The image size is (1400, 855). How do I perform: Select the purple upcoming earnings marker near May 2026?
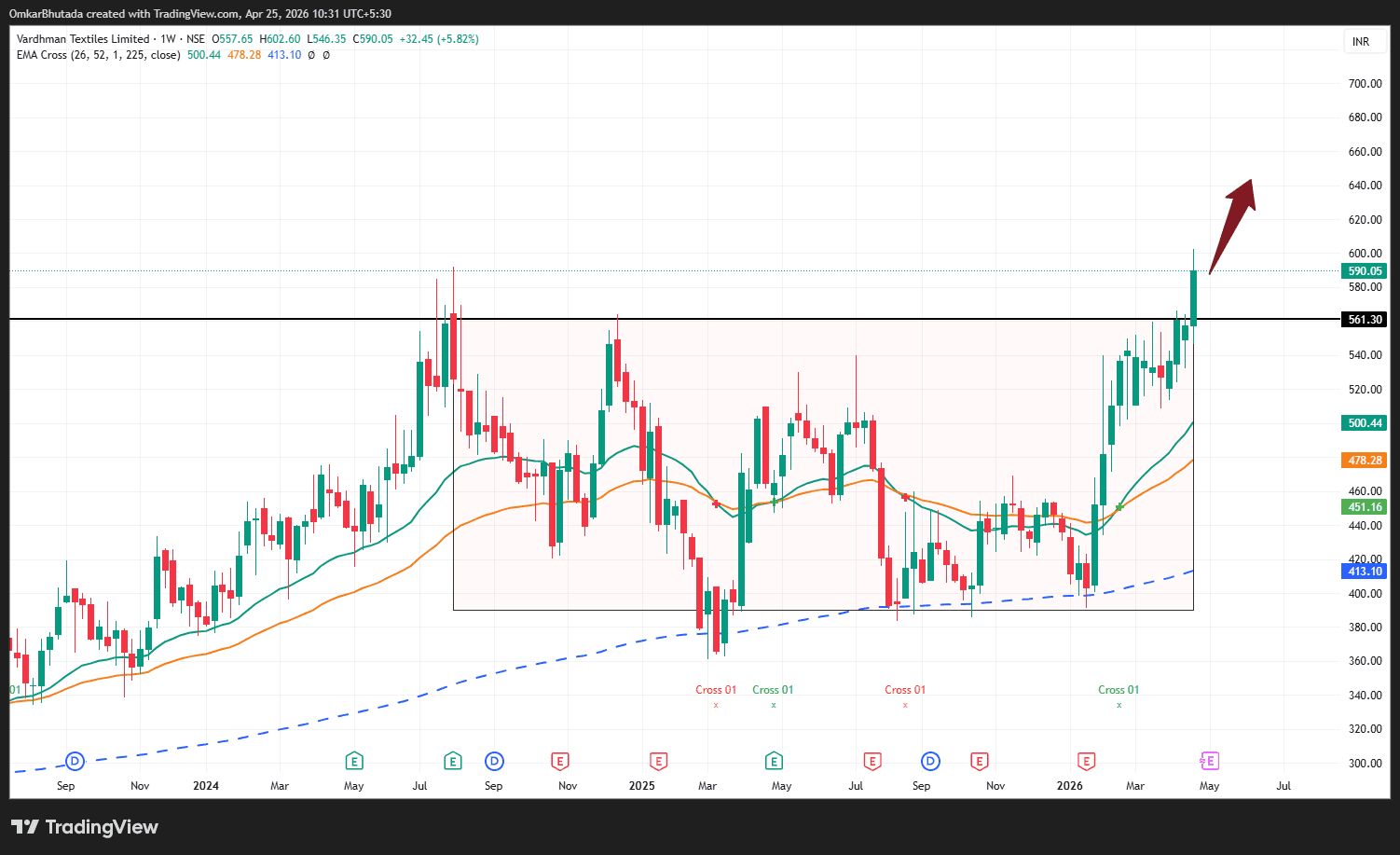click(1209, 762)
